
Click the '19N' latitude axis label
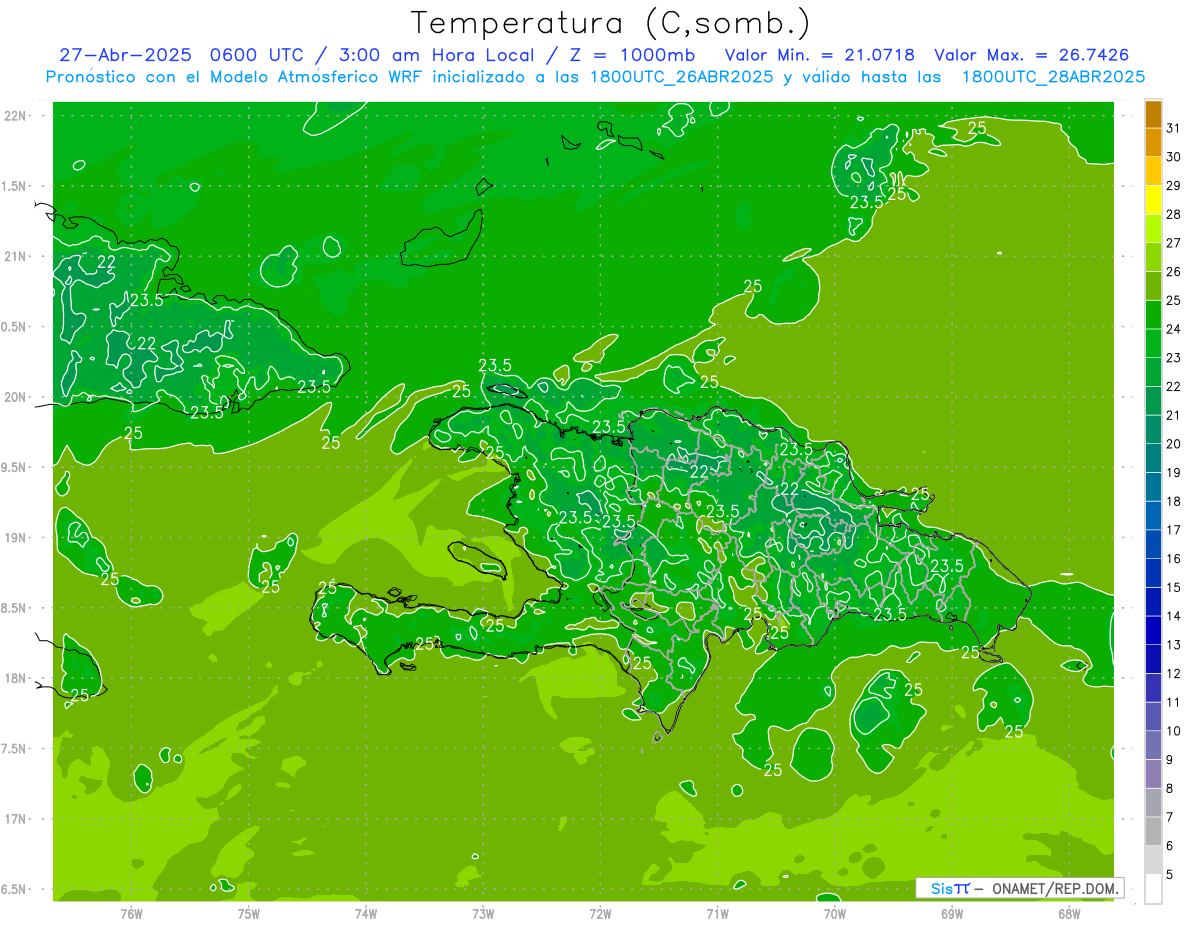pyautogui.click(x=15, y=538)
